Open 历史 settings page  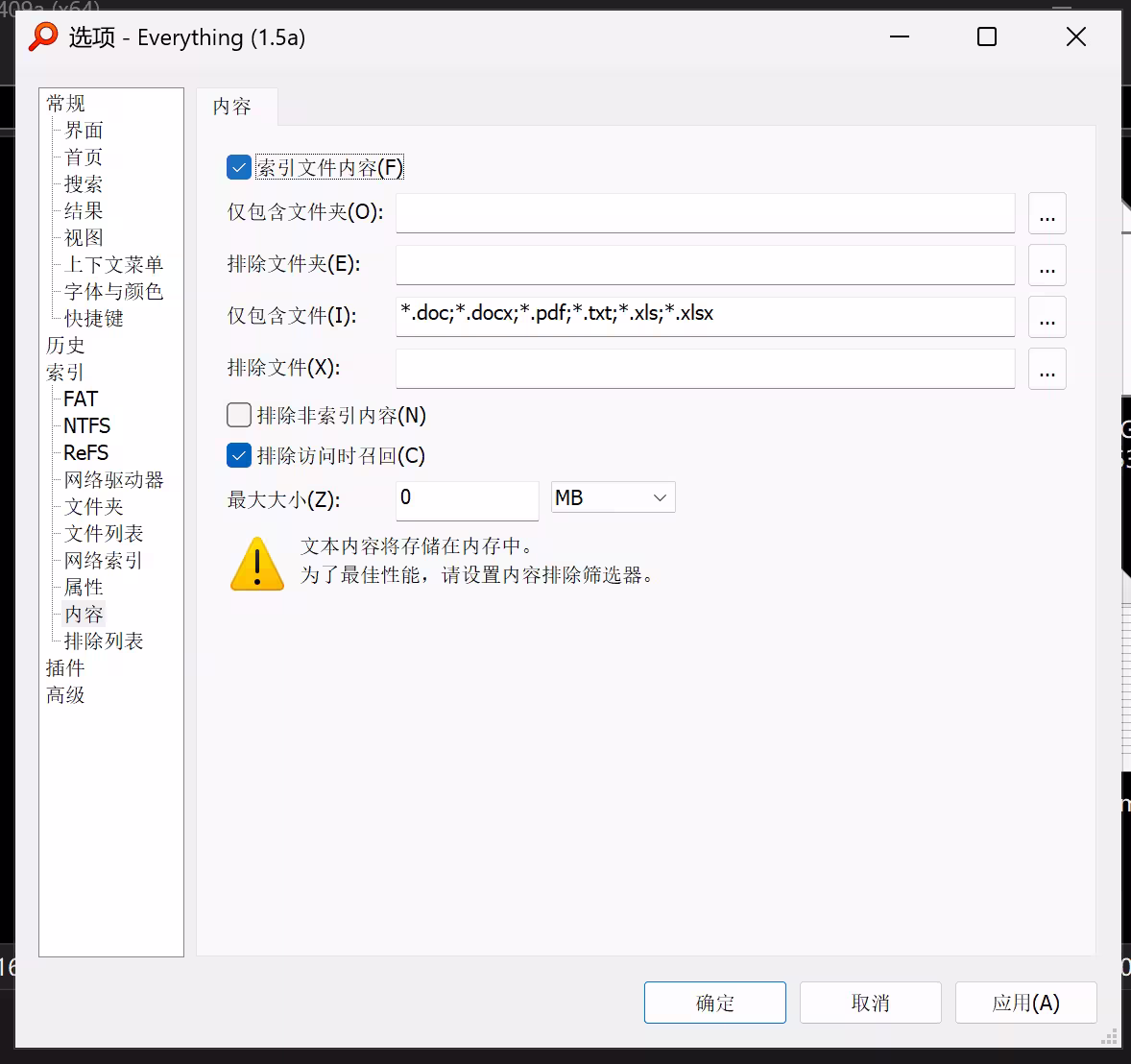coord(65,346)
